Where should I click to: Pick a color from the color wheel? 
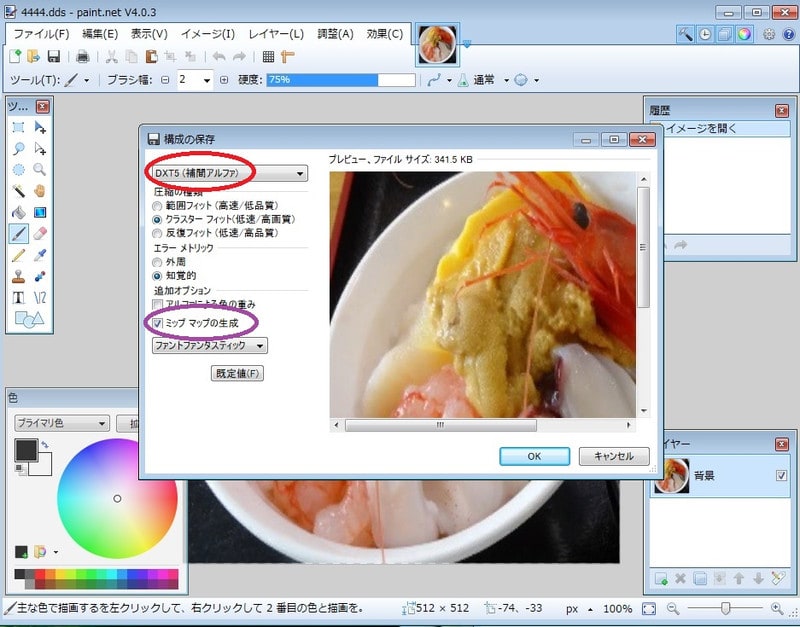pyautogui.click(x=108, y=510)
